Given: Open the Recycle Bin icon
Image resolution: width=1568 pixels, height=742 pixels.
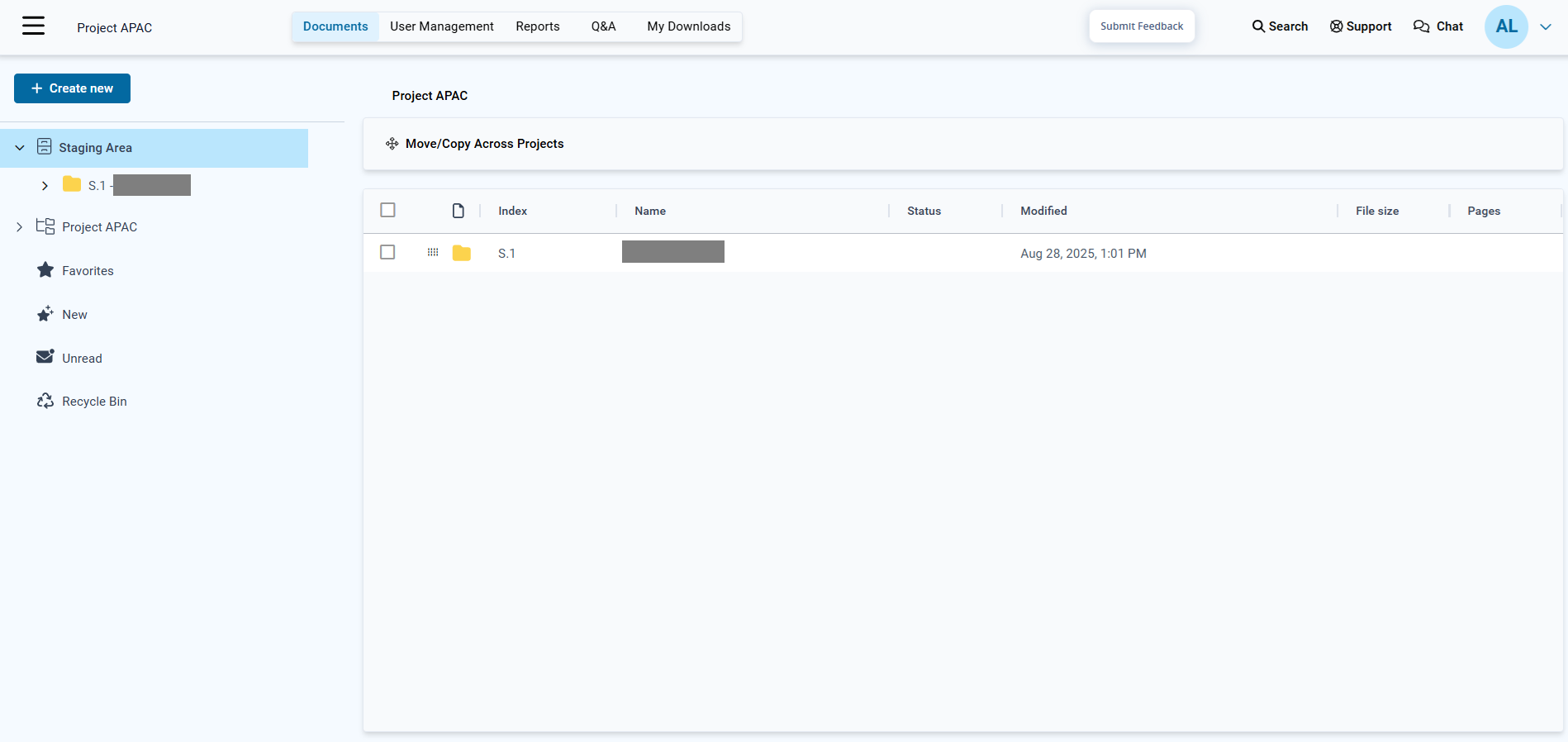Looking at the screenshot, I should (x=45, y=401).
